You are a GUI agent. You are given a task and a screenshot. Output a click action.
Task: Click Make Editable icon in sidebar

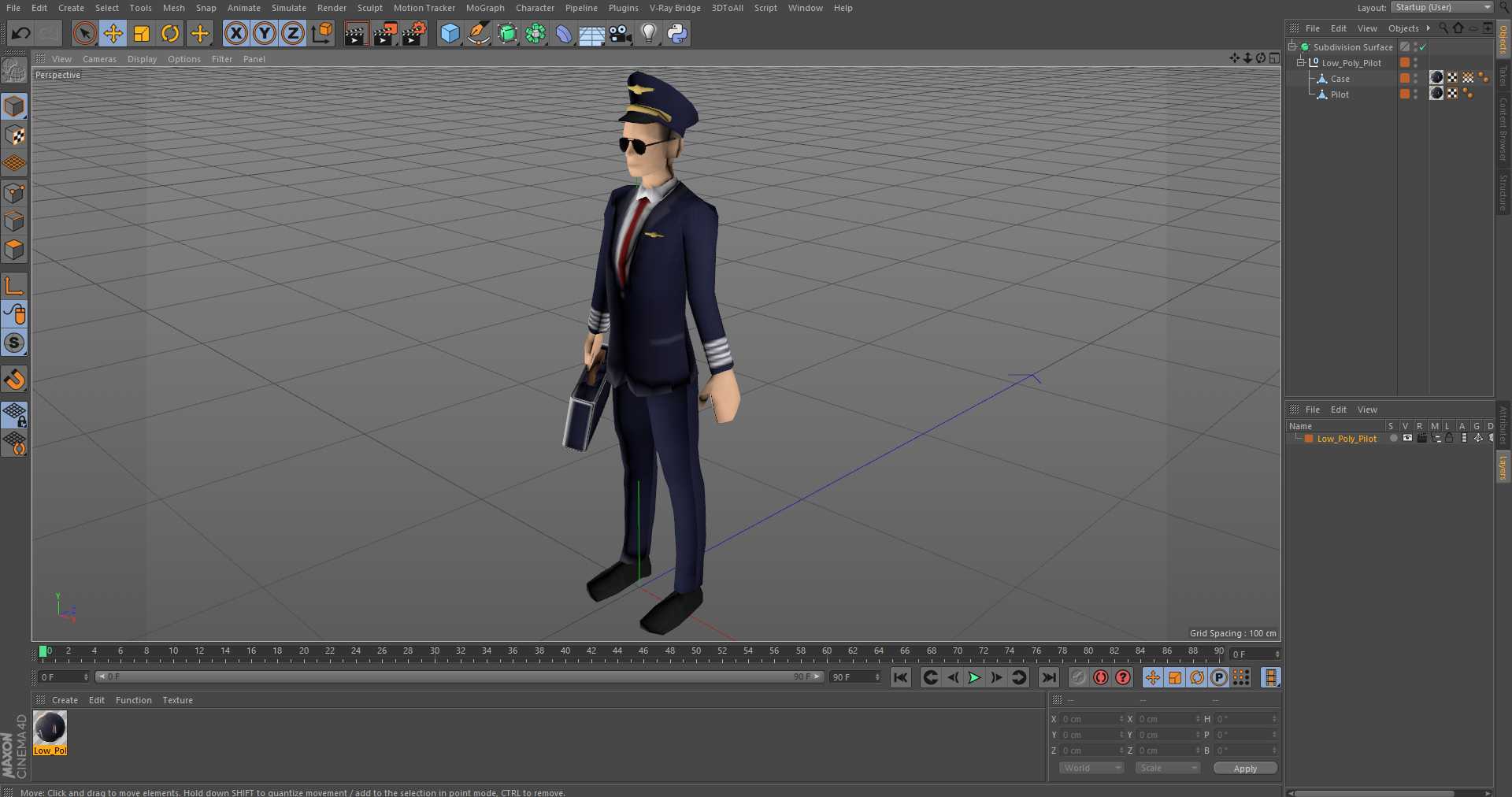(14, 71)
